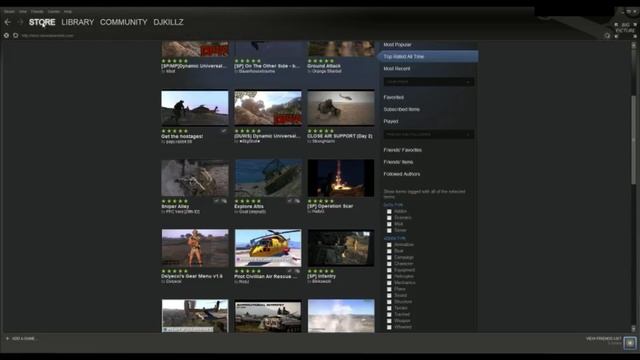
Task: Enable the Sound tag checkbox
Action: click(389, 295)
